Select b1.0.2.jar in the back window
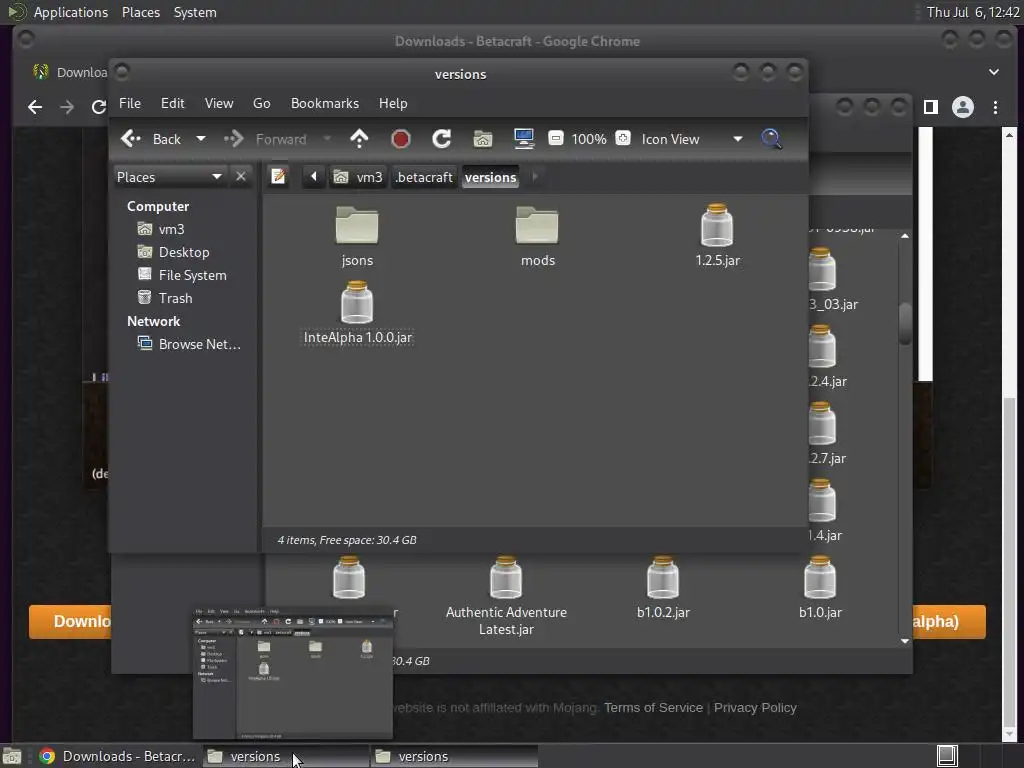Viewport: 1024px width, 768px height. [x=663, y=588]
